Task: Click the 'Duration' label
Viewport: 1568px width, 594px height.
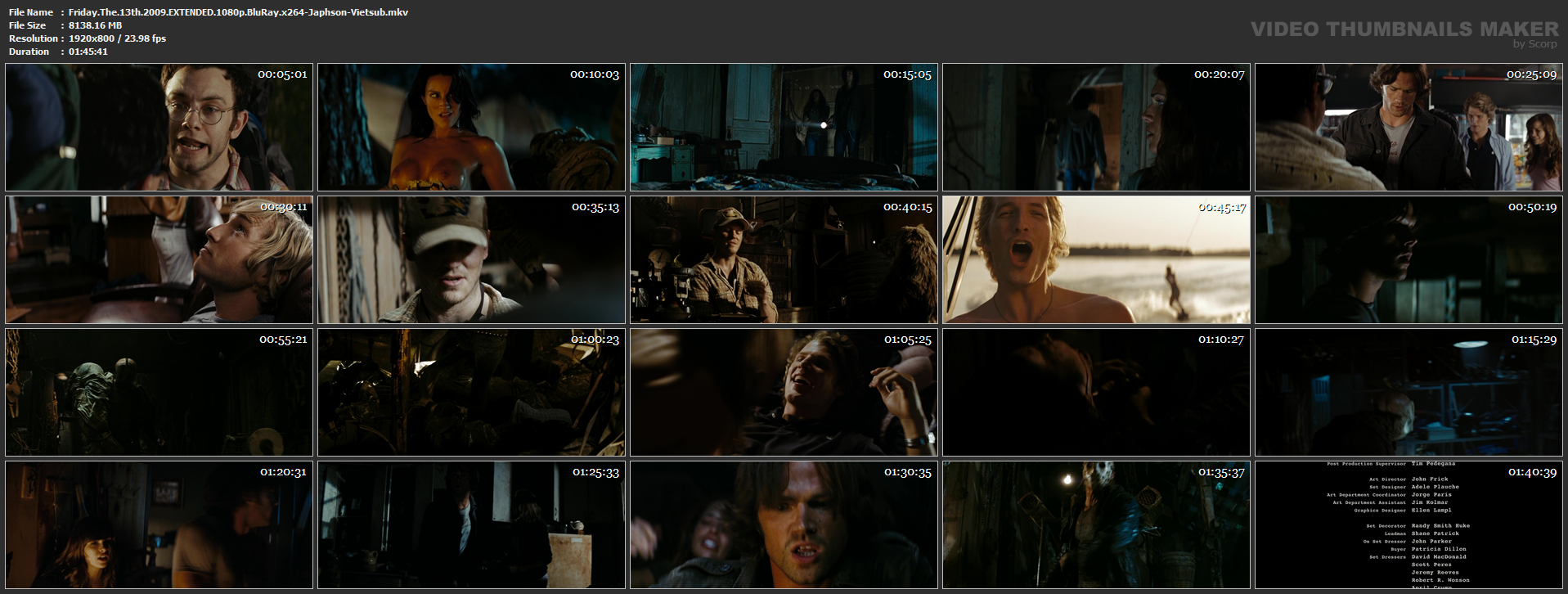Action: pyautogui.click(x=29, y=52)
